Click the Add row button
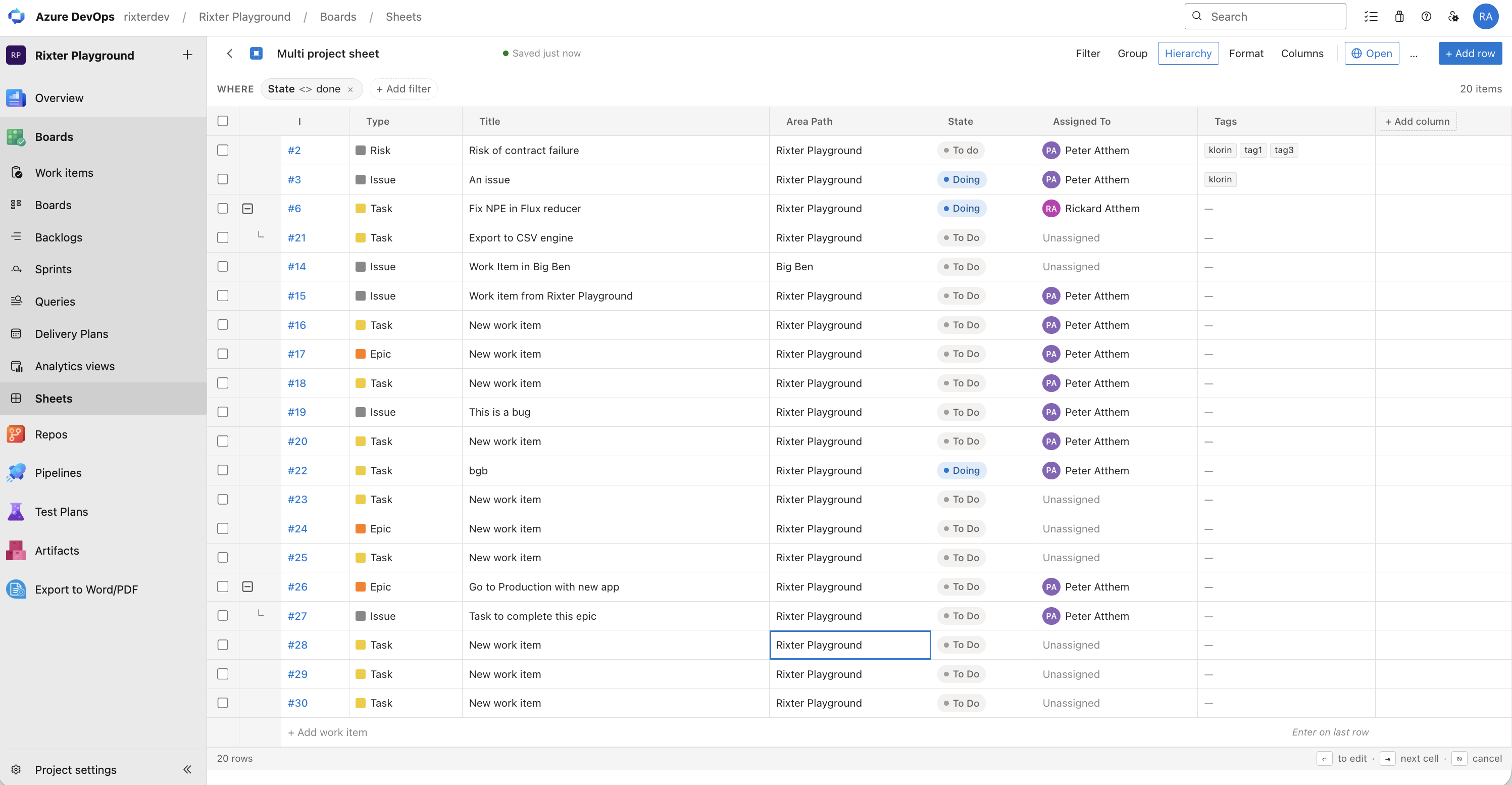Image resolution: width=1512 pixels, height=785 pixels. click(1470, 54)
